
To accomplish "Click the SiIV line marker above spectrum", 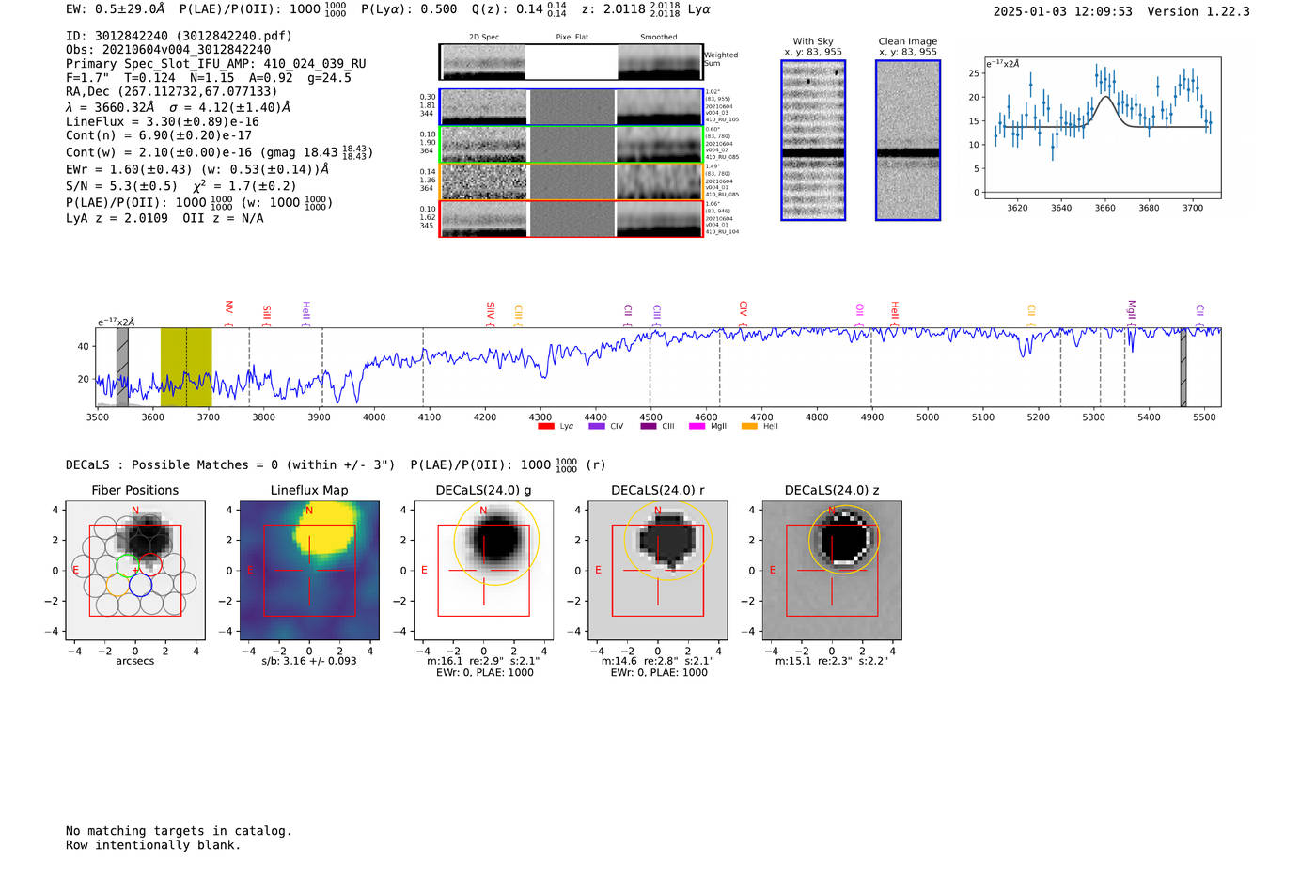I will 490,312.
